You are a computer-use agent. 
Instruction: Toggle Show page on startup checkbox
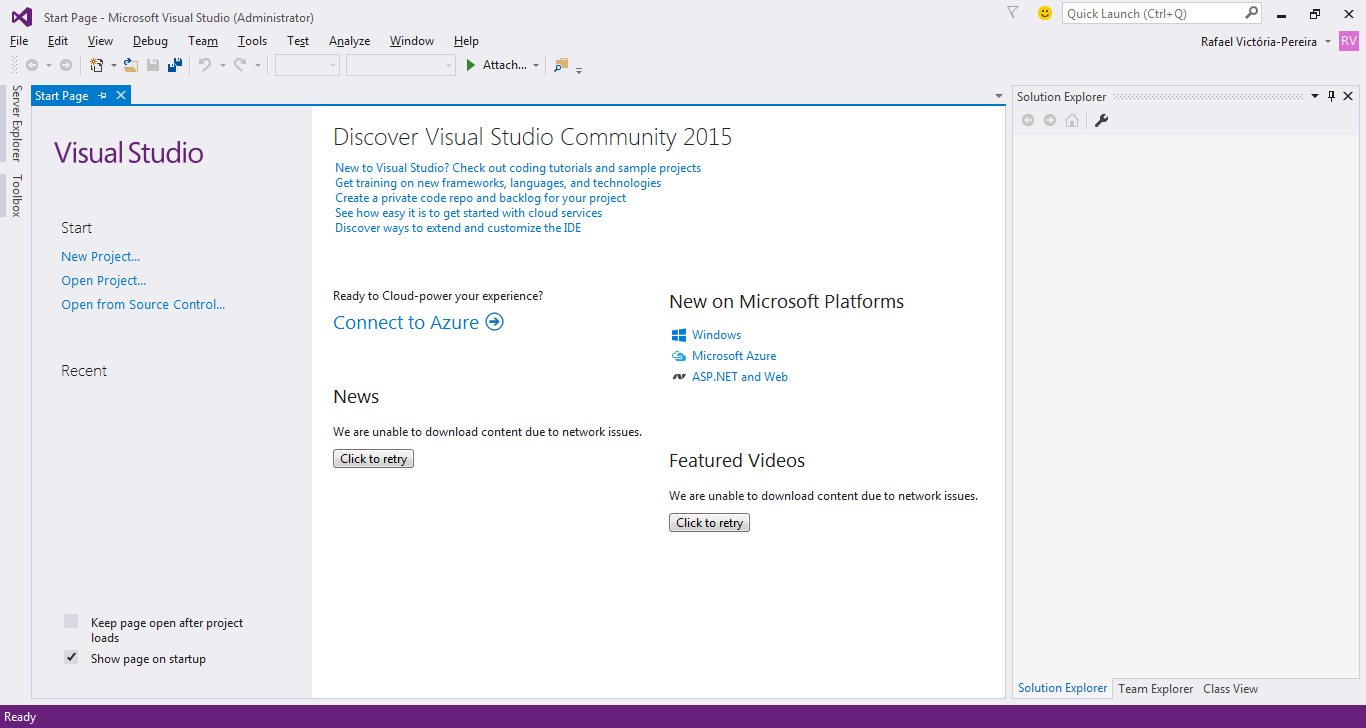(x=71, y=657)
